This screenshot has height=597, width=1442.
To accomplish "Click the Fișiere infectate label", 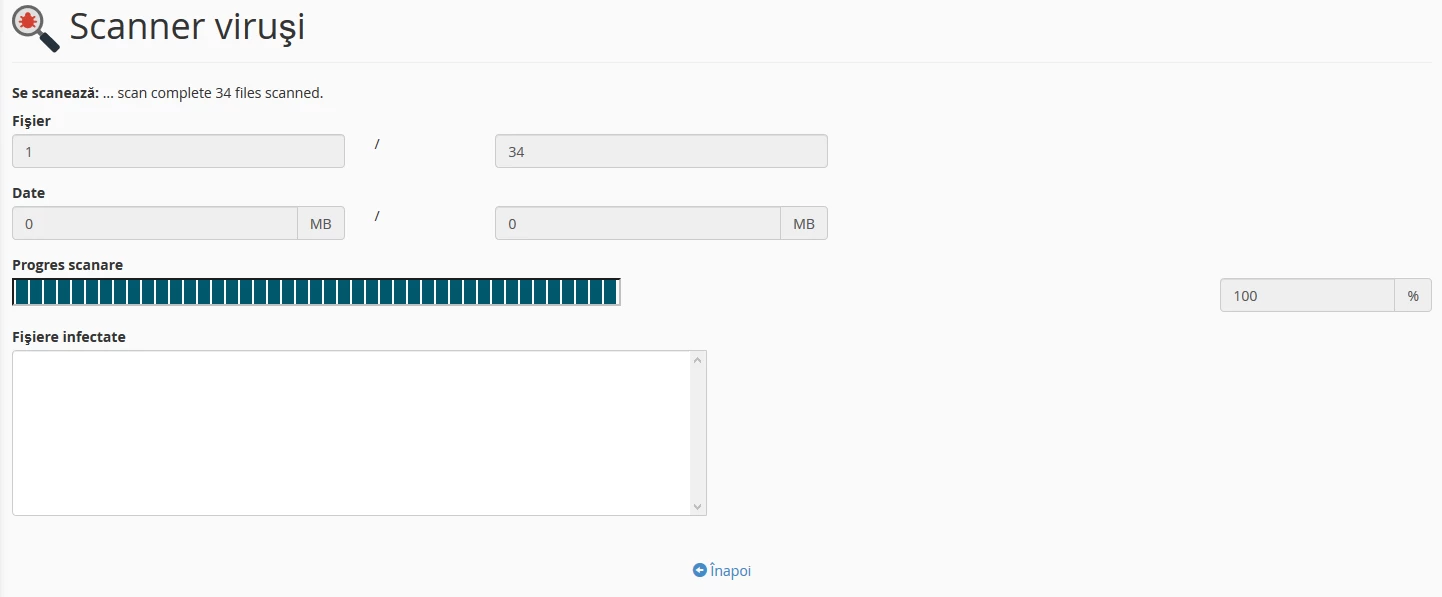I will 69,337.
